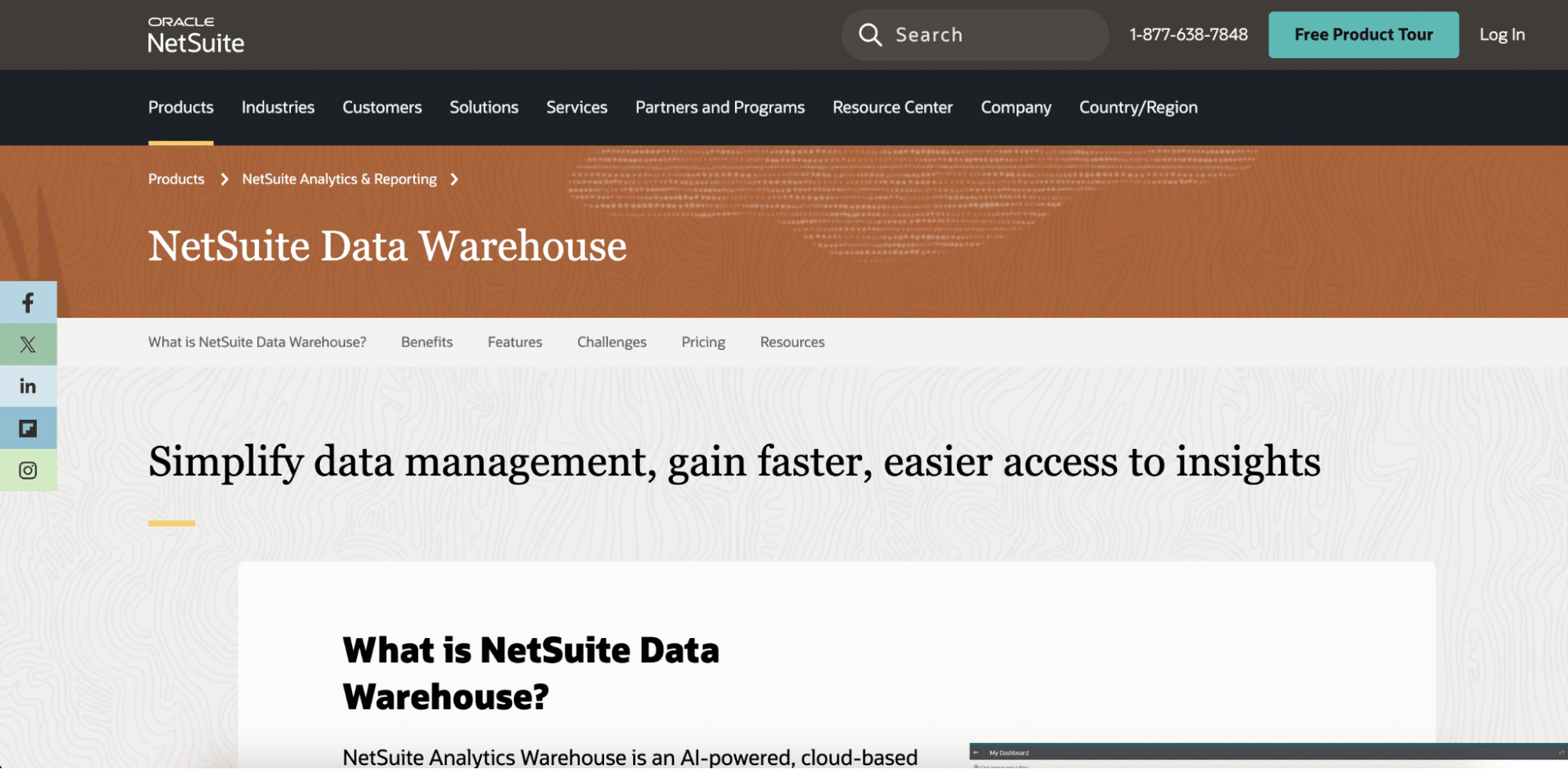Click the chevron after the Products breadcrumb
Screen dimensions: 1568x769
(x=224, y=180)
